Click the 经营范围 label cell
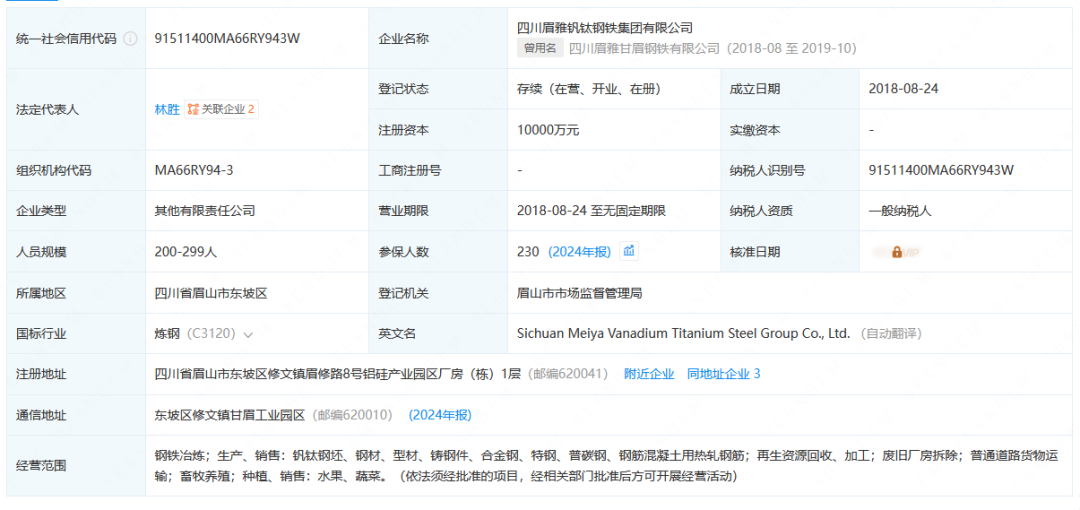Viewport: 1080px width, 510px height. [76, 466]
